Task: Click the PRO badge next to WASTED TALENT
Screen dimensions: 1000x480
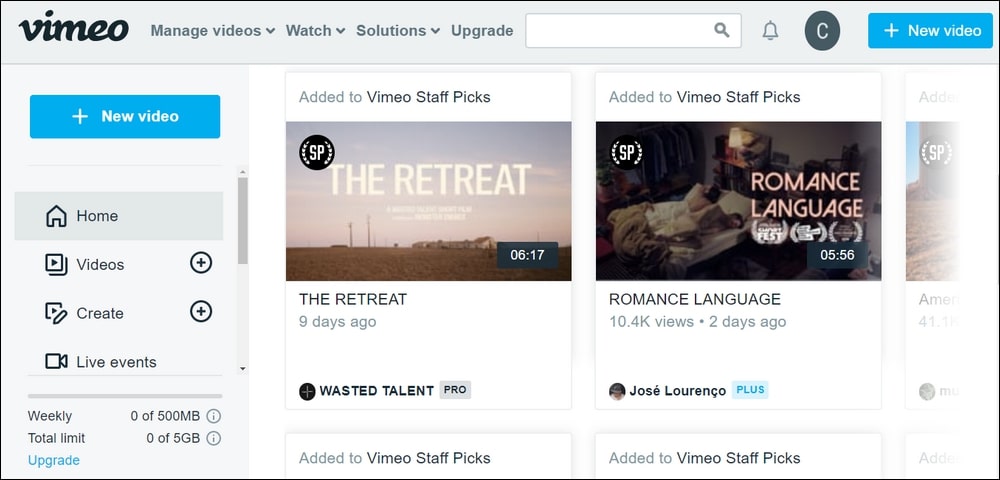Action: tap(455, 390)
